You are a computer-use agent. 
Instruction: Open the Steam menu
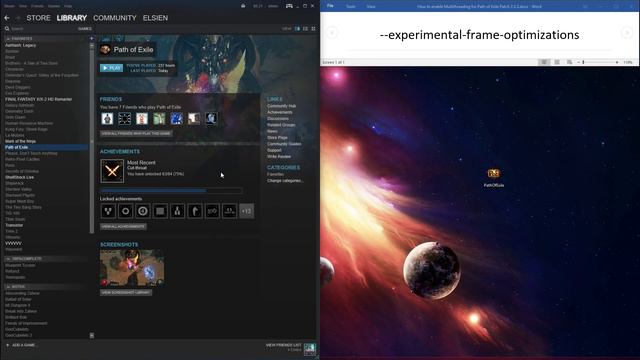click(x=9, y=6)
